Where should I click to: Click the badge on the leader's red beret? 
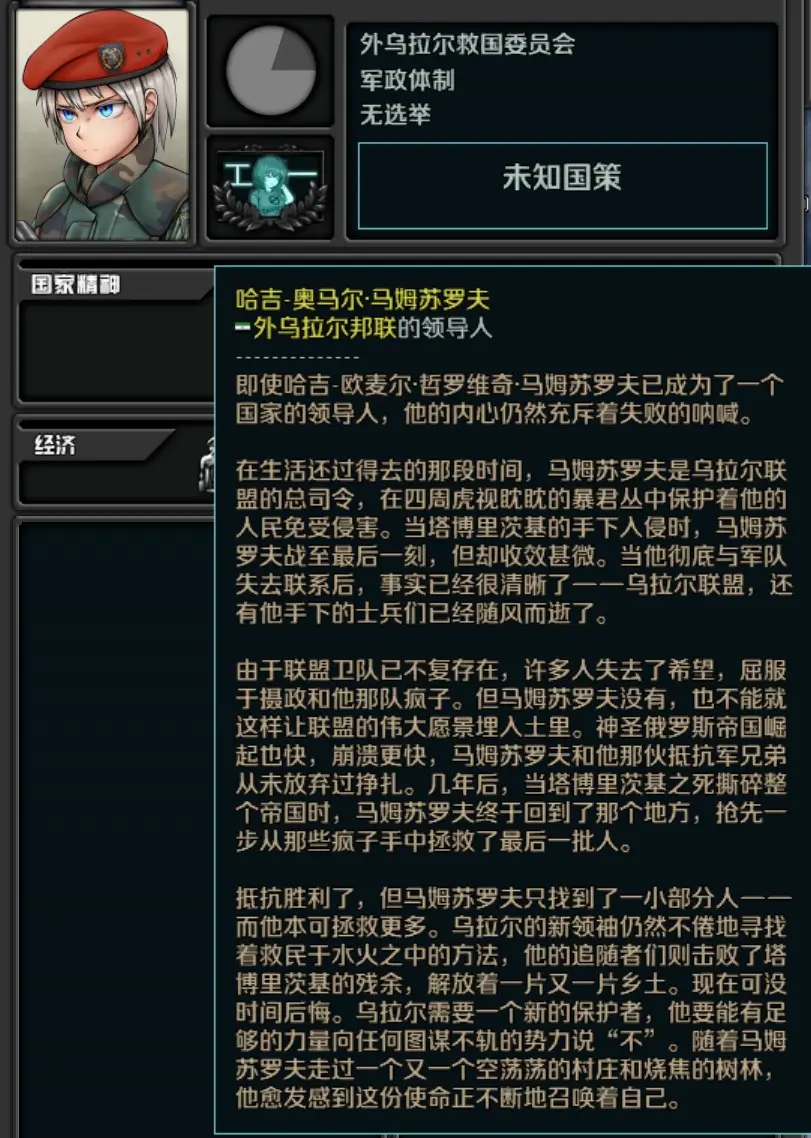[111, 57]
